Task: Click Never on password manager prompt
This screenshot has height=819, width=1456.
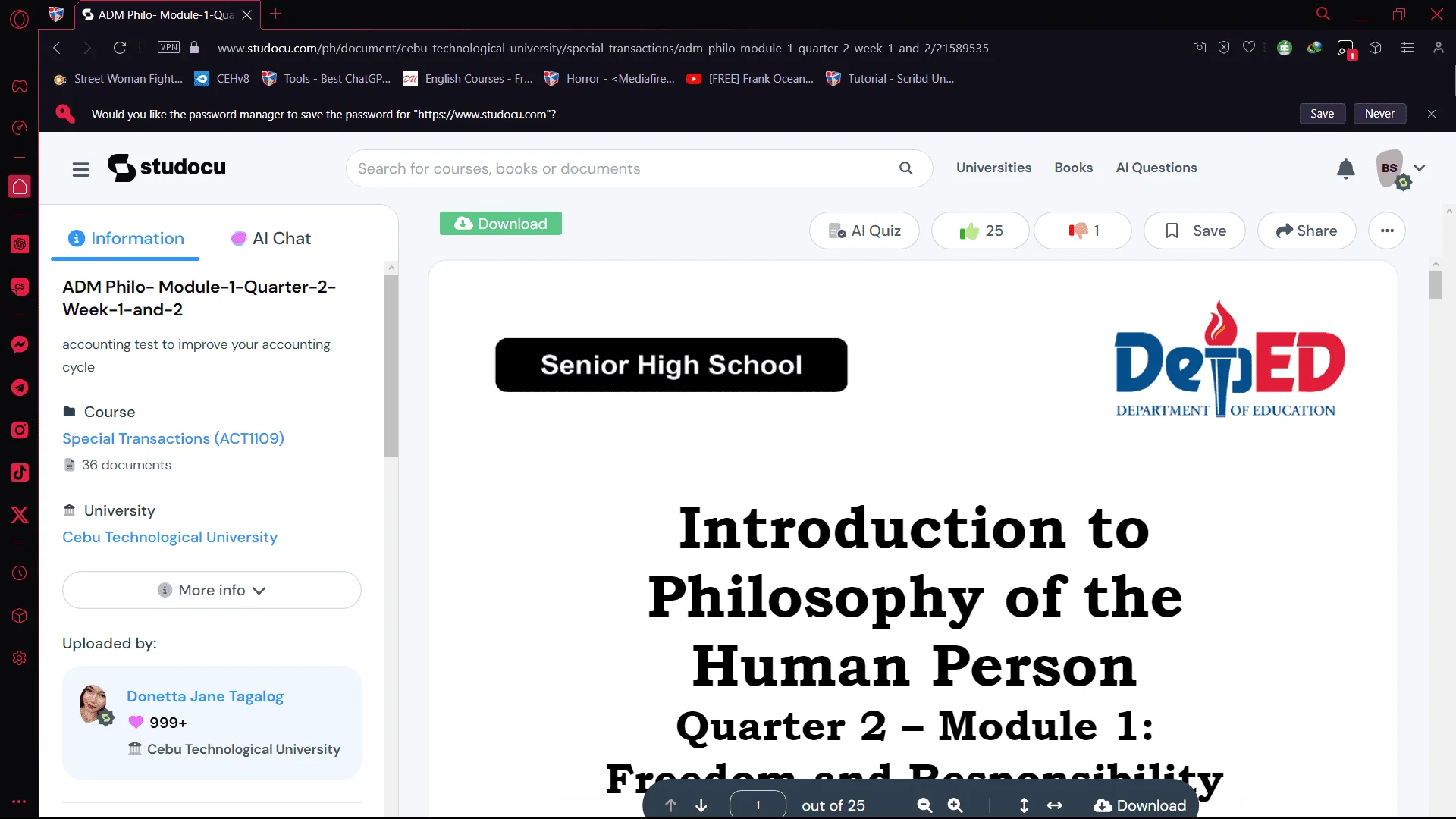Action: tap(1379, 114)
